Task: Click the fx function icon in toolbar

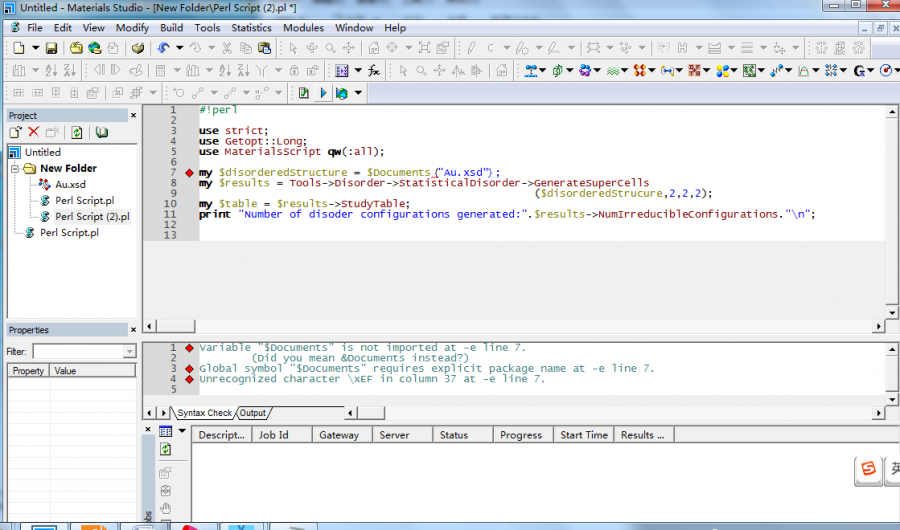Action: (x=372, y=71)
